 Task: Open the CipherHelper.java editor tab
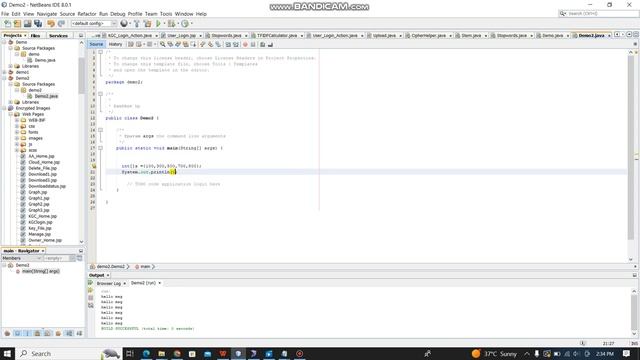click(428, 36)
